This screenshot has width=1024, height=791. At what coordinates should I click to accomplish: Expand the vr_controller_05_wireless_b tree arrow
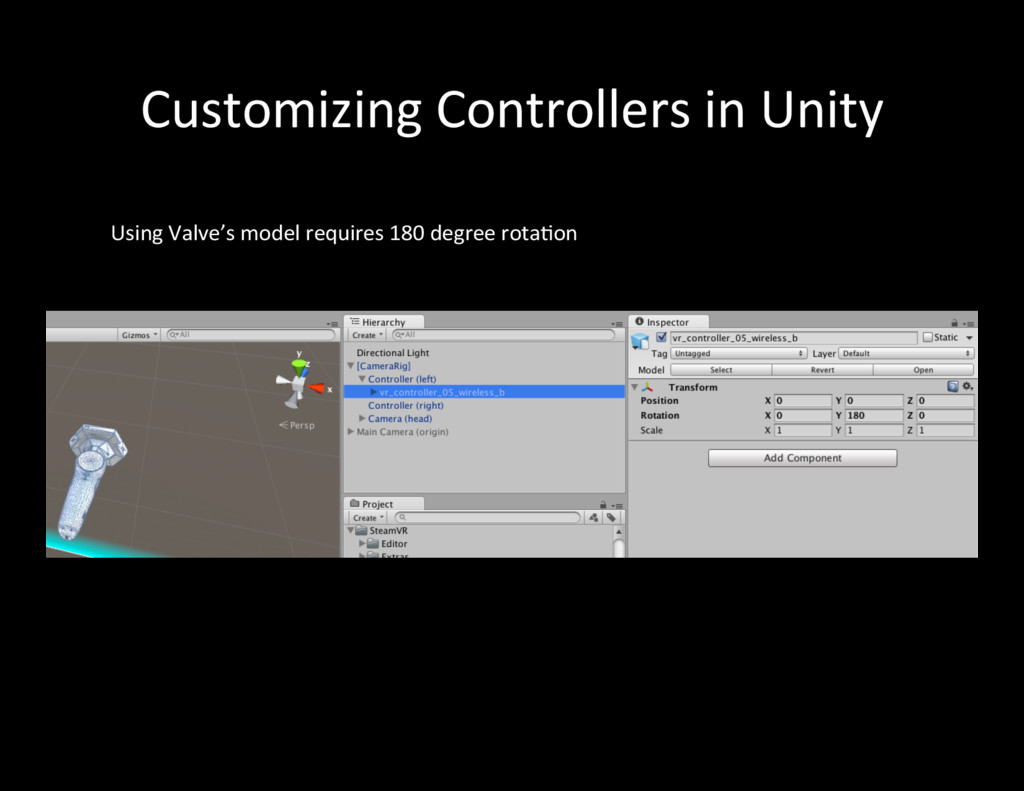tap(374, 392)
